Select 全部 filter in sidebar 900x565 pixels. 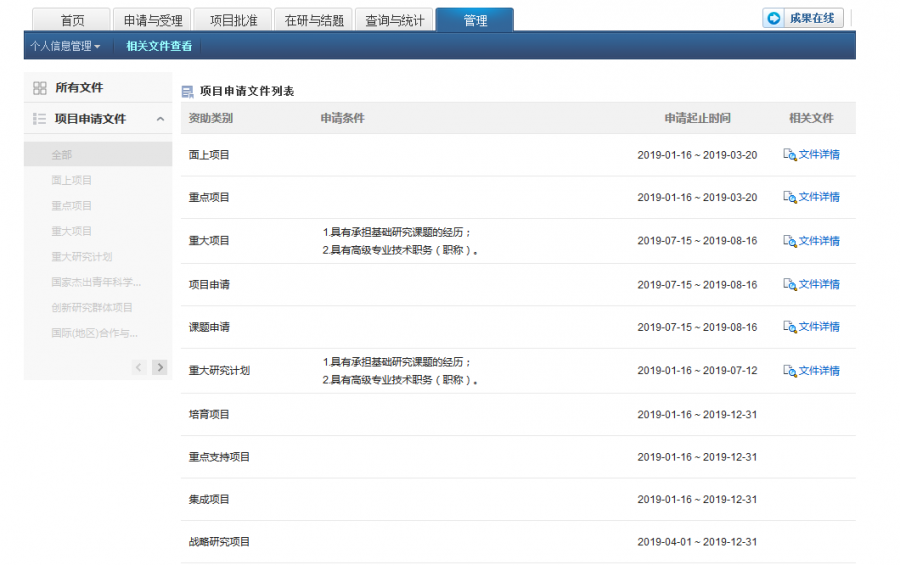(x=62, y=155)
